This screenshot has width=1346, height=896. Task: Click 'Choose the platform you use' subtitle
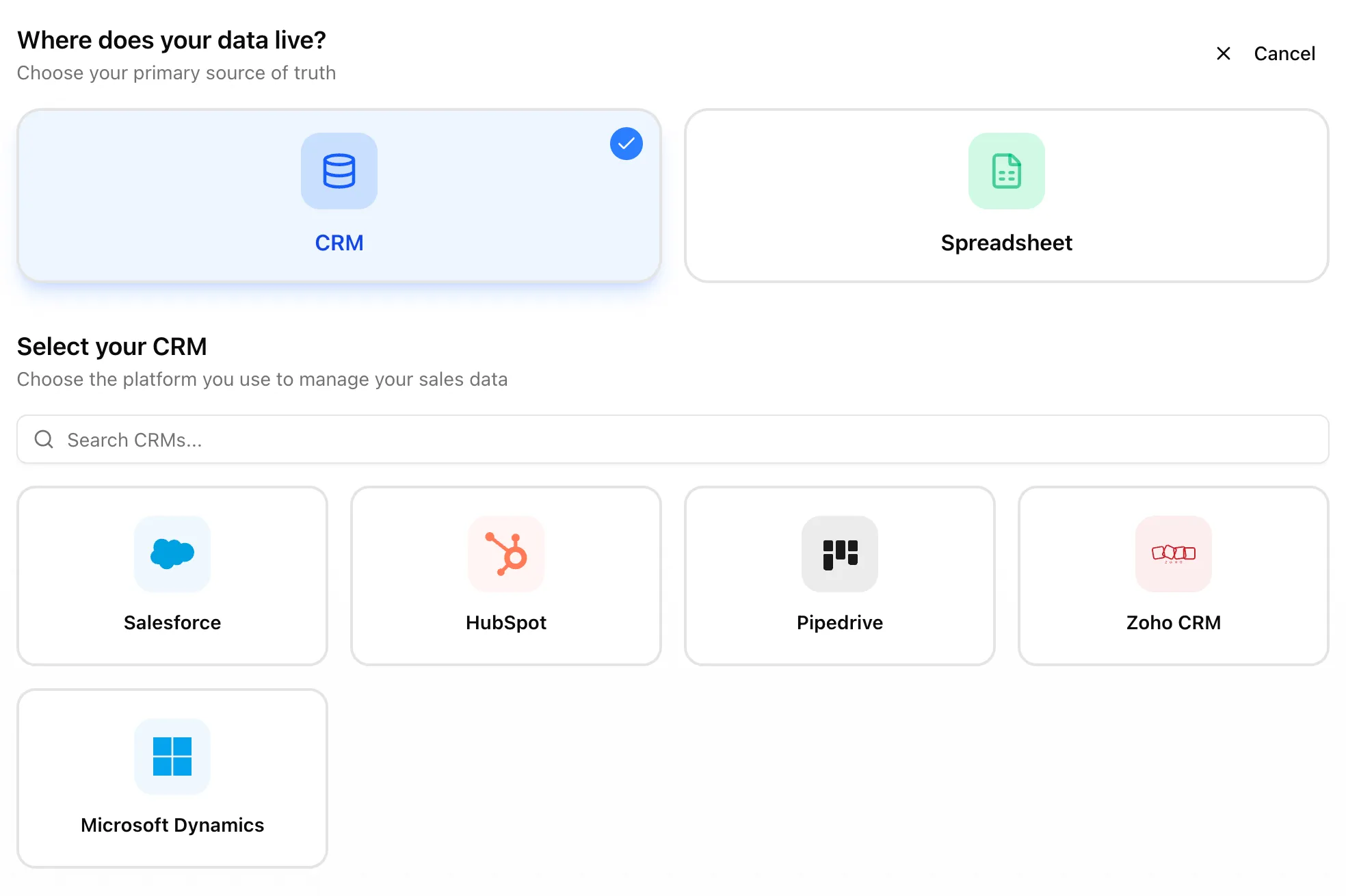(x=263, y=379)
